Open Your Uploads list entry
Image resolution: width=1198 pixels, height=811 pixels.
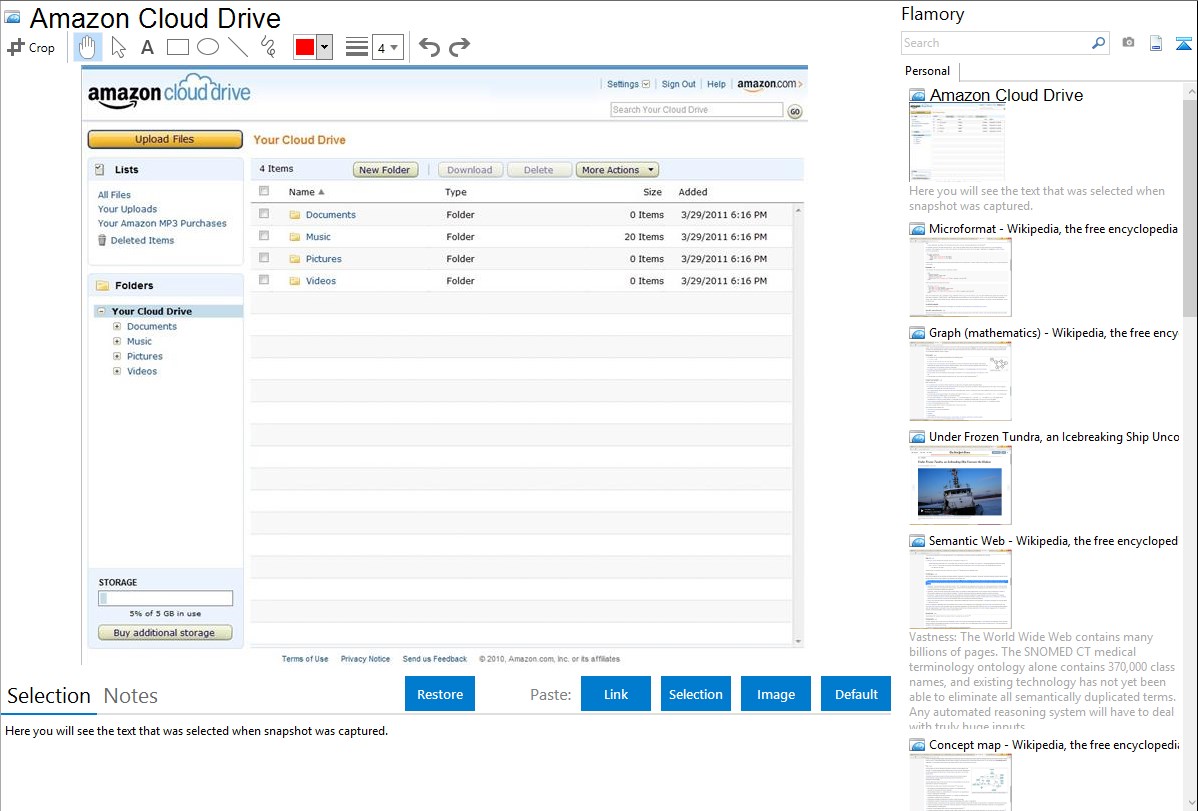click(128, 209)
